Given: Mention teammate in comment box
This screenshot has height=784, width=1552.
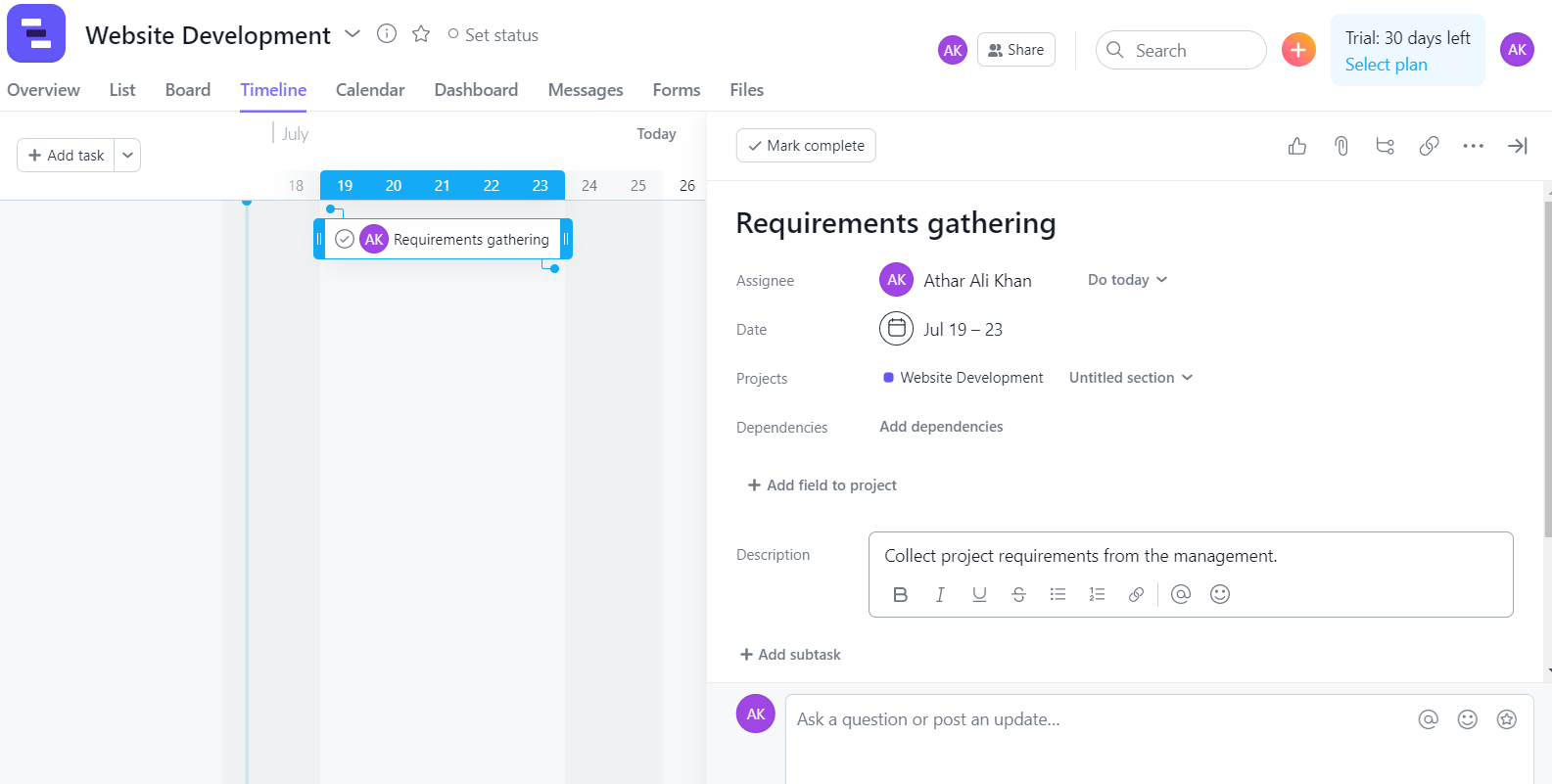Looking at the screenshot, I should 1429,719.
